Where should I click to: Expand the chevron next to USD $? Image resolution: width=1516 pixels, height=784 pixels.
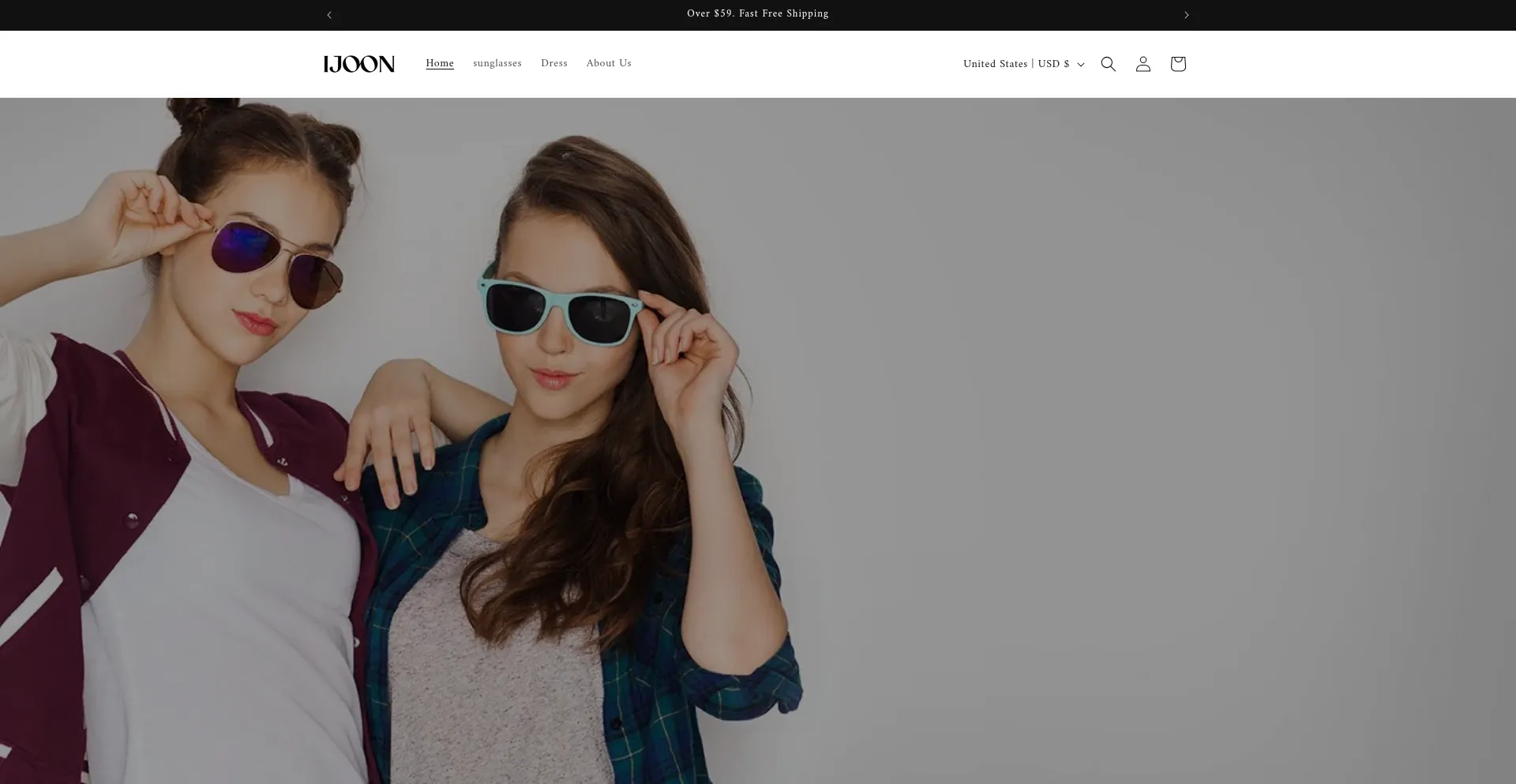pyautogui.click(x=1080, y=65)
